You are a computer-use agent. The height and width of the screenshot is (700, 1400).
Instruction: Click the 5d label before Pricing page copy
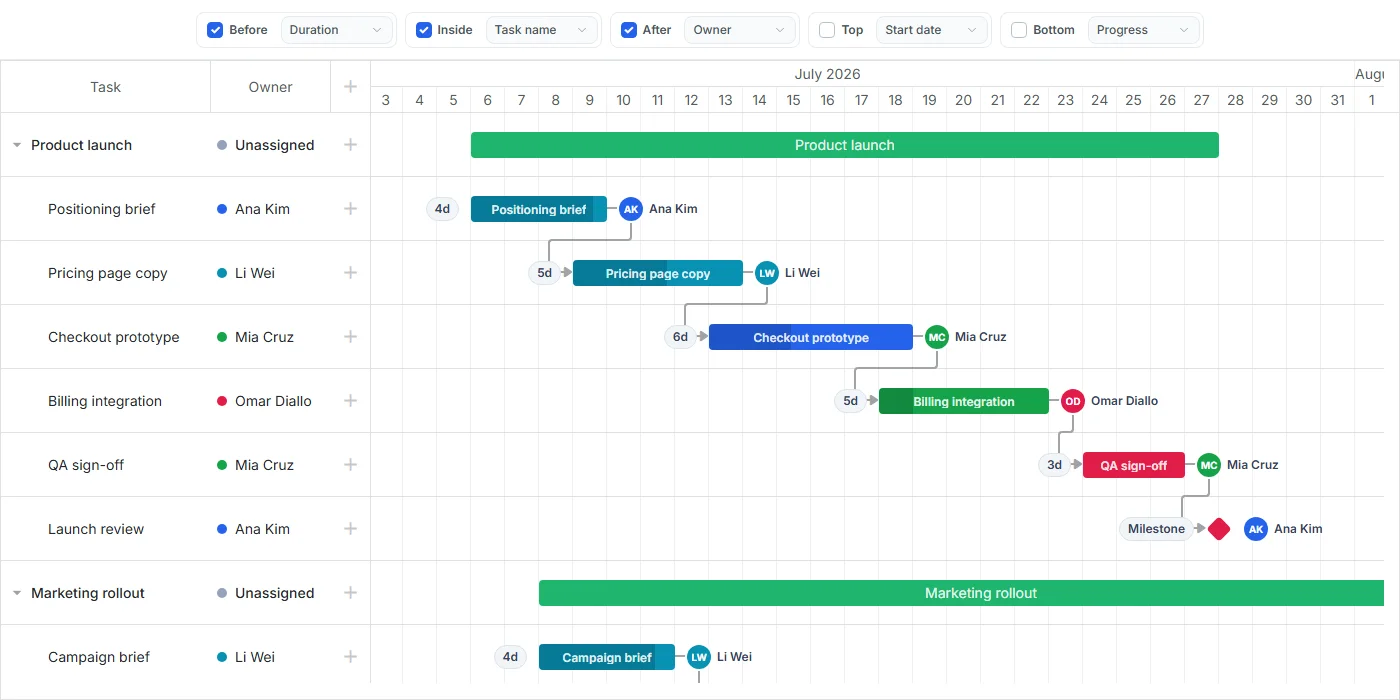pyautogui.click(x=544, y=273)
